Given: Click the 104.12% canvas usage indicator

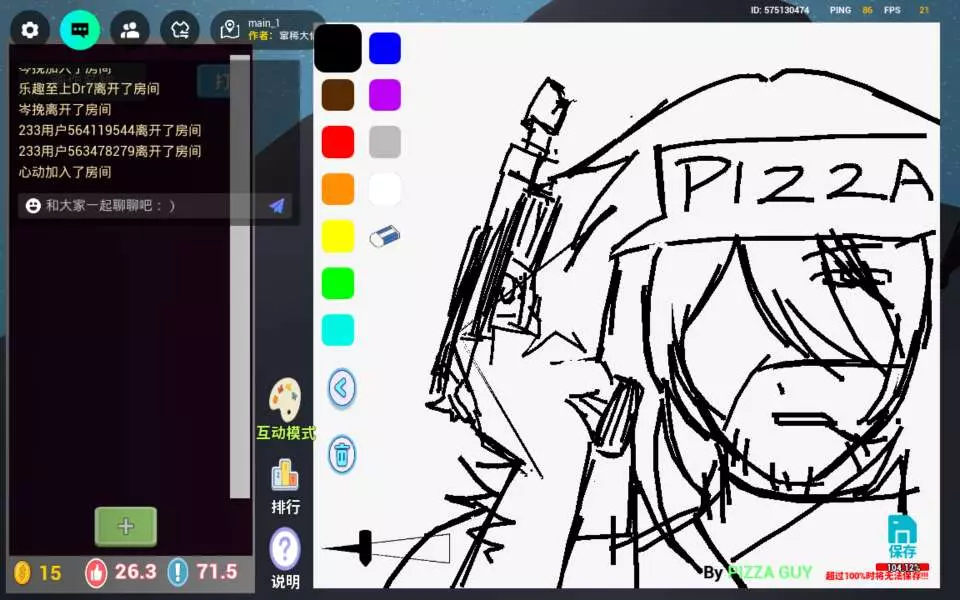Looking at the screenshot, I should [x=902, y=568].
